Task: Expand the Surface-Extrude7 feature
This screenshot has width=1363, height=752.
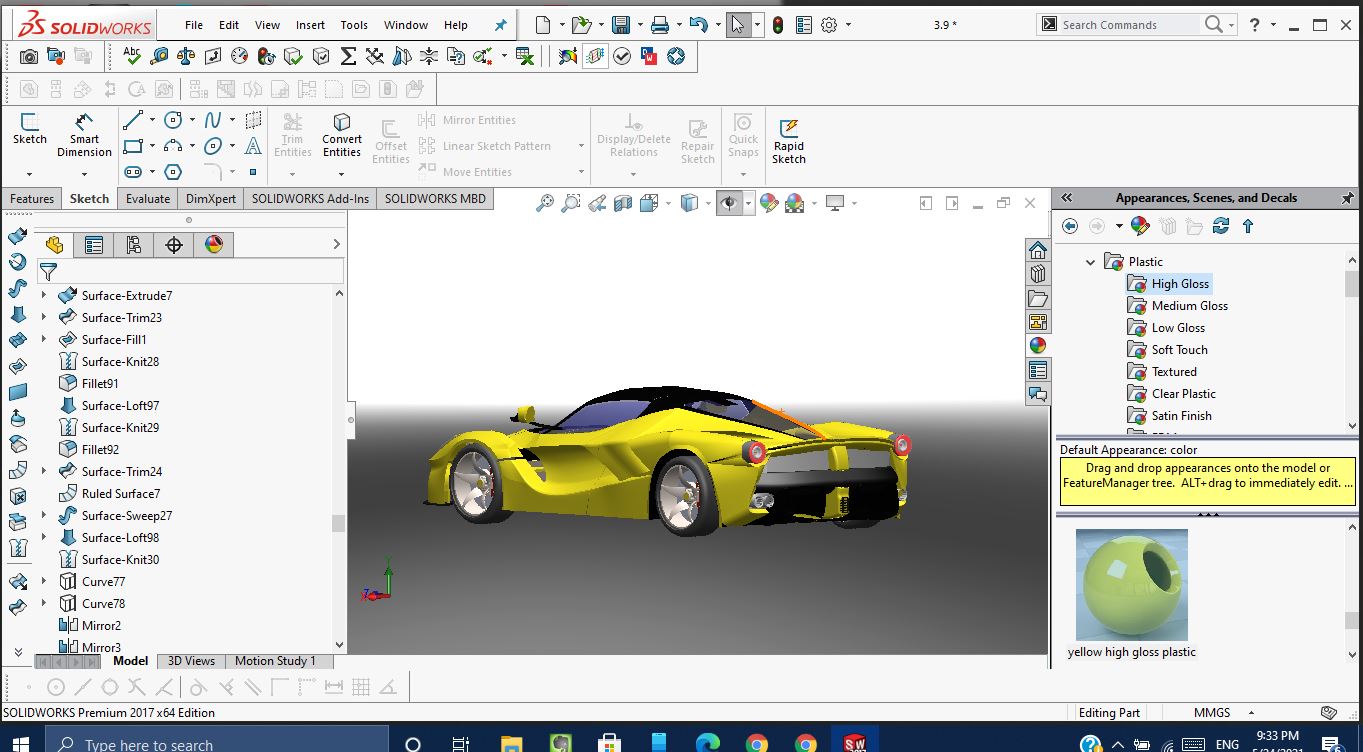Action: pyautogui.click(x=43, y=296)
